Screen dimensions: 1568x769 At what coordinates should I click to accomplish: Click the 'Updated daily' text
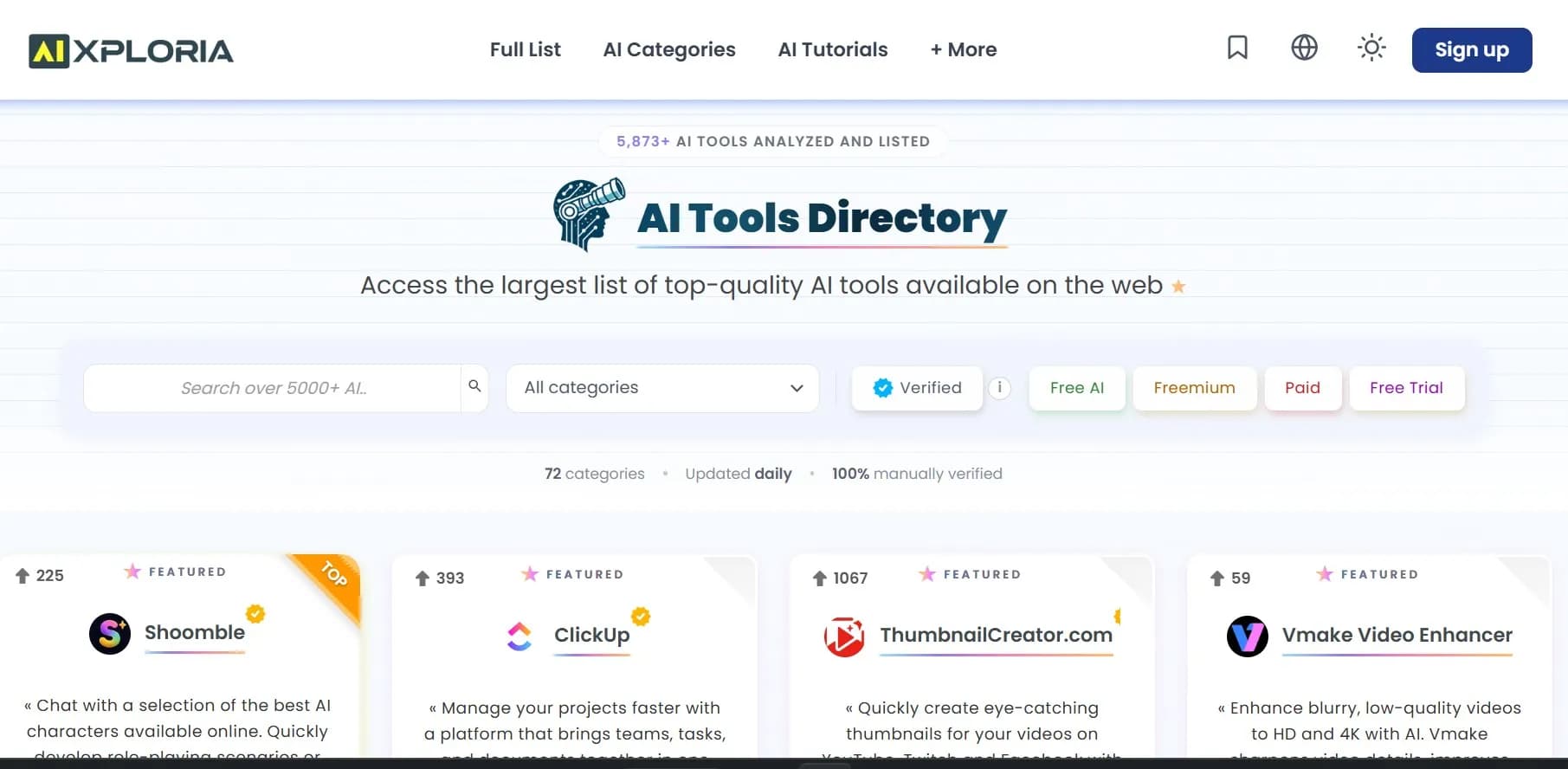(x=739, y=474)
